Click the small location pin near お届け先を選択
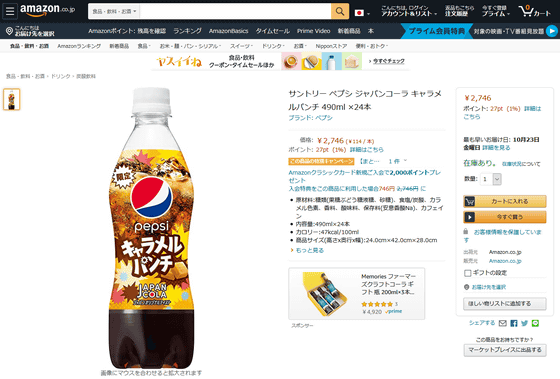 466,287
